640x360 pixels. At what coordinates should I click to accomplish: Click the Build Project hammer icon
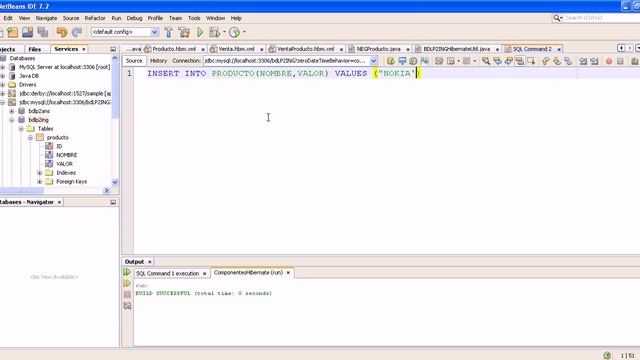coord(168,32)
